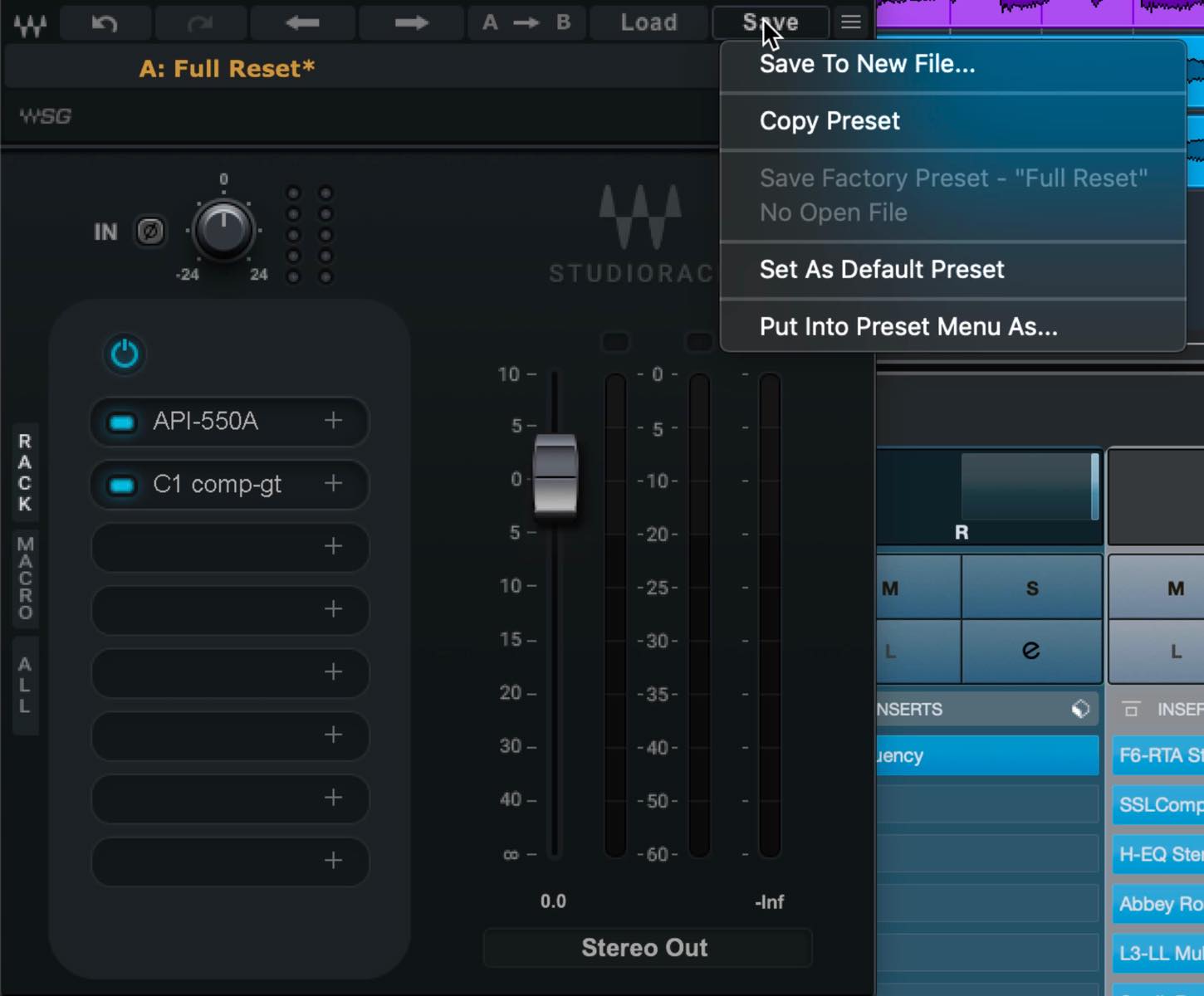This screenshot has width=1204, height=996.
Task: Open the SSLComp insert slot
Action: tap(1158, 805)
